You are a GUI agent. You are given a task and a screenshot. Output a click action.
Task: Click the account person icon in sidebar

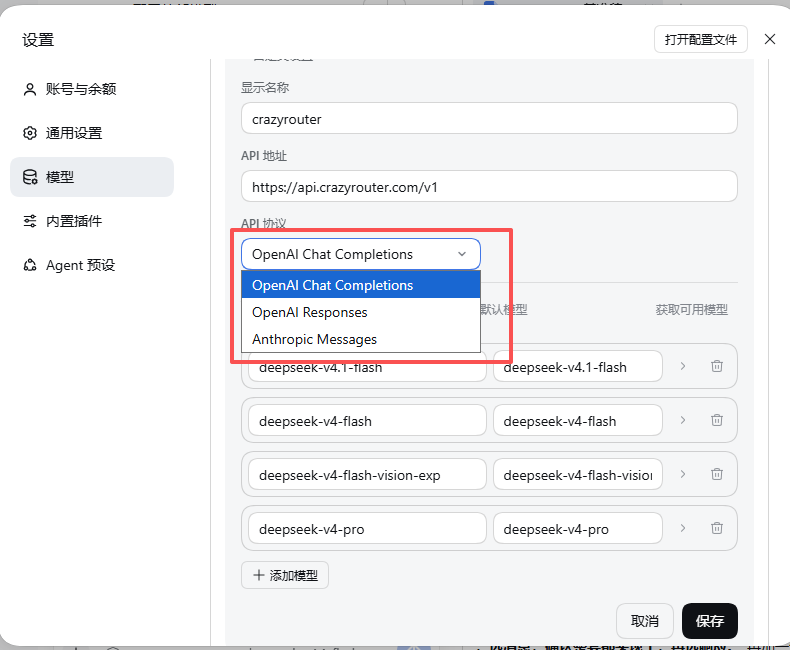[x=30, y=89]
